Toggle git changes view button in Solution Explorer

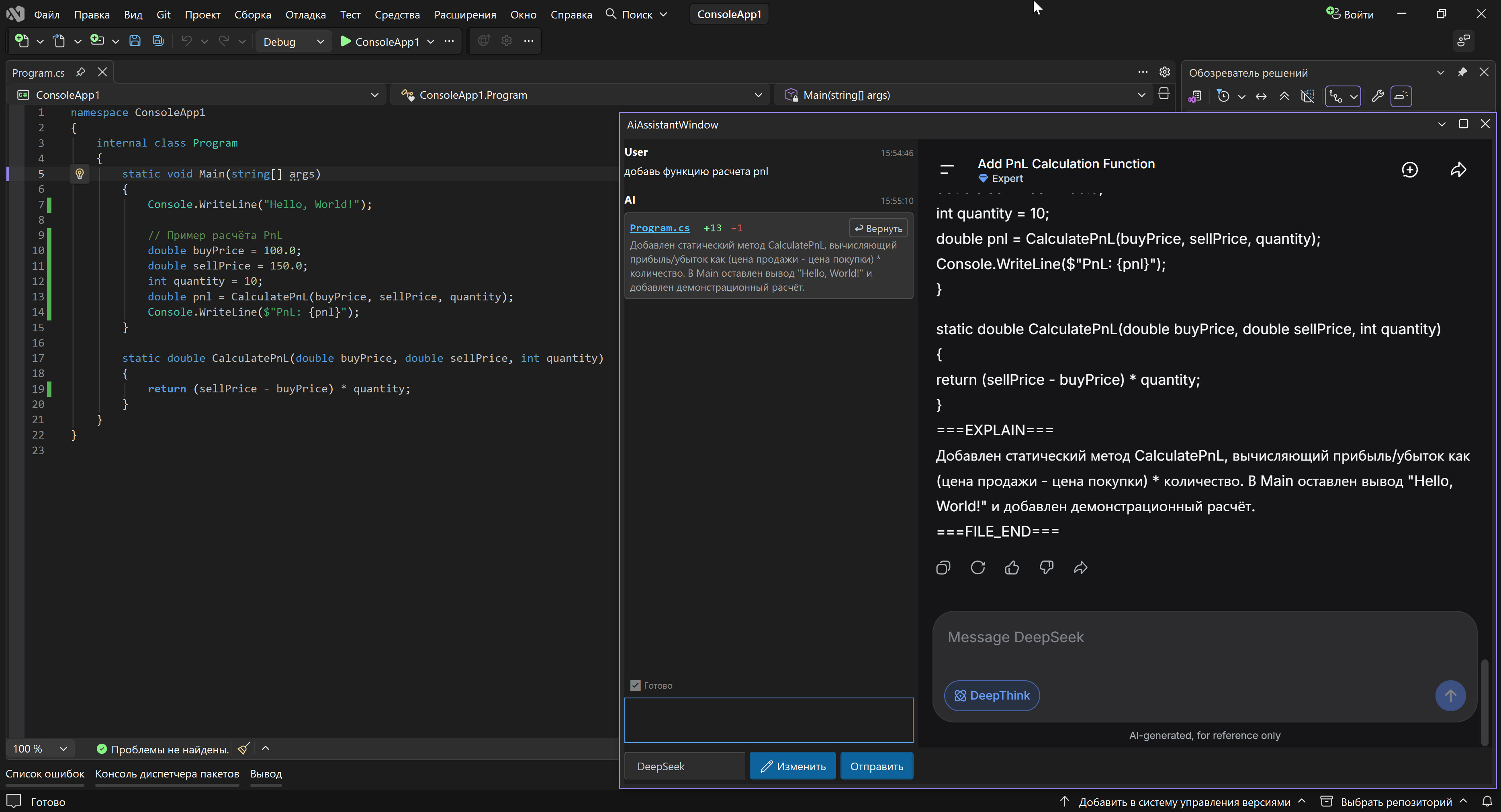pyautogui.click(x=1335, y=96)
